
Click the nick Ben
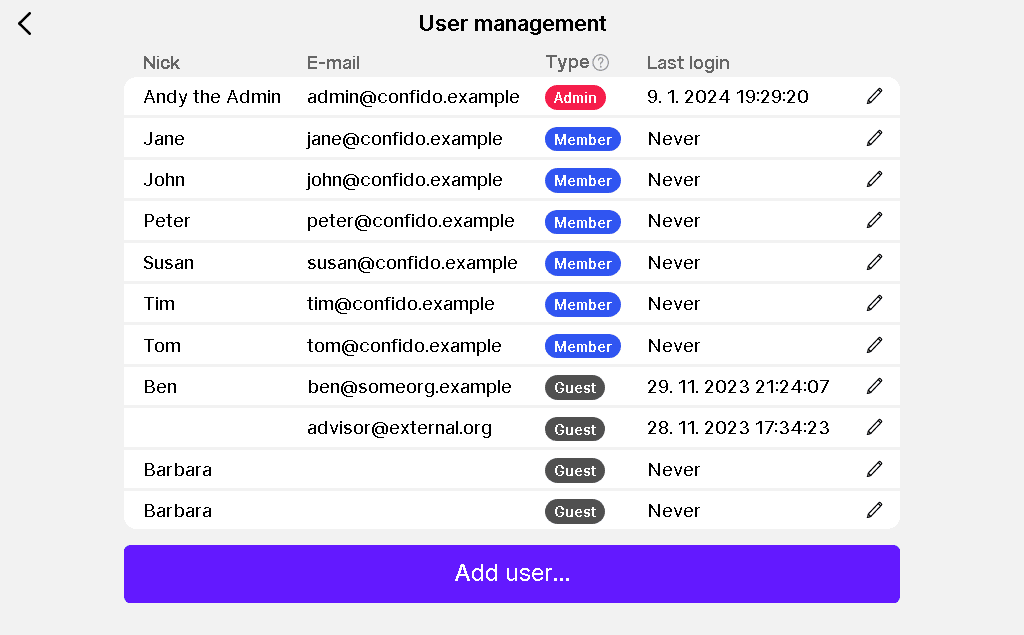point(160,387)
